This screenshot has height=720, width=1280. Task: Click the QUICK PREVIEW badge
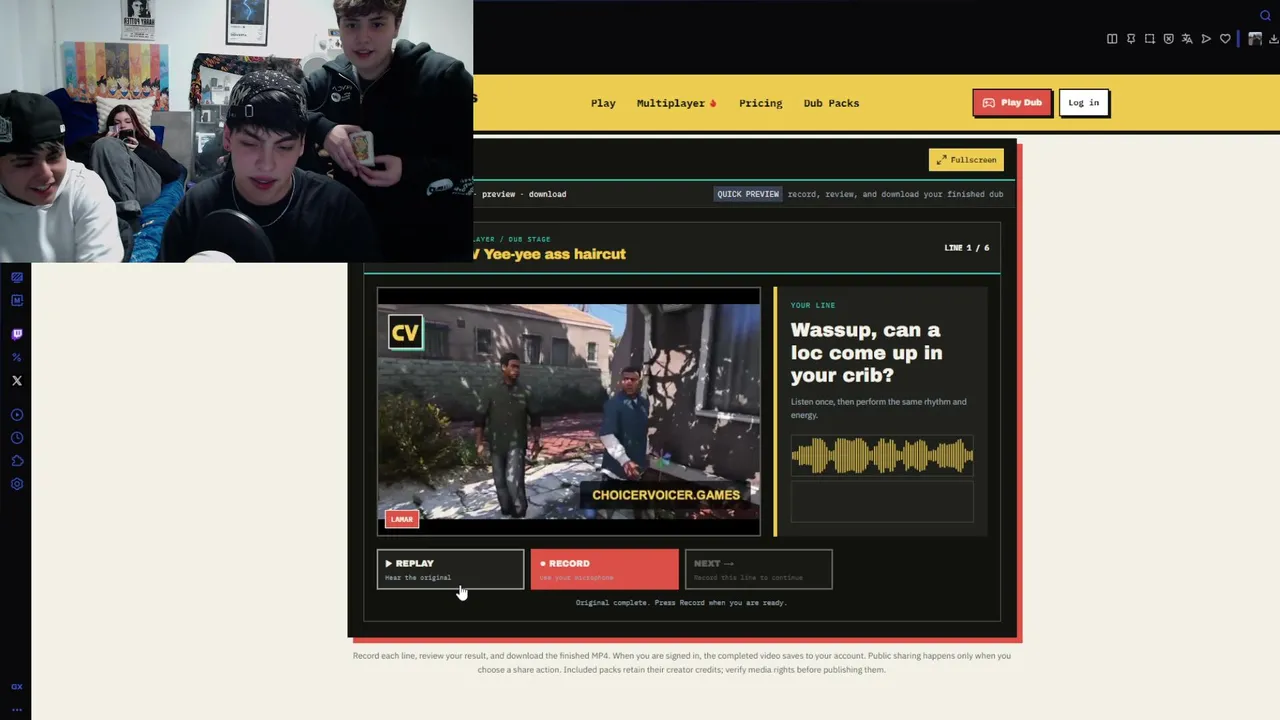[748, 194]
